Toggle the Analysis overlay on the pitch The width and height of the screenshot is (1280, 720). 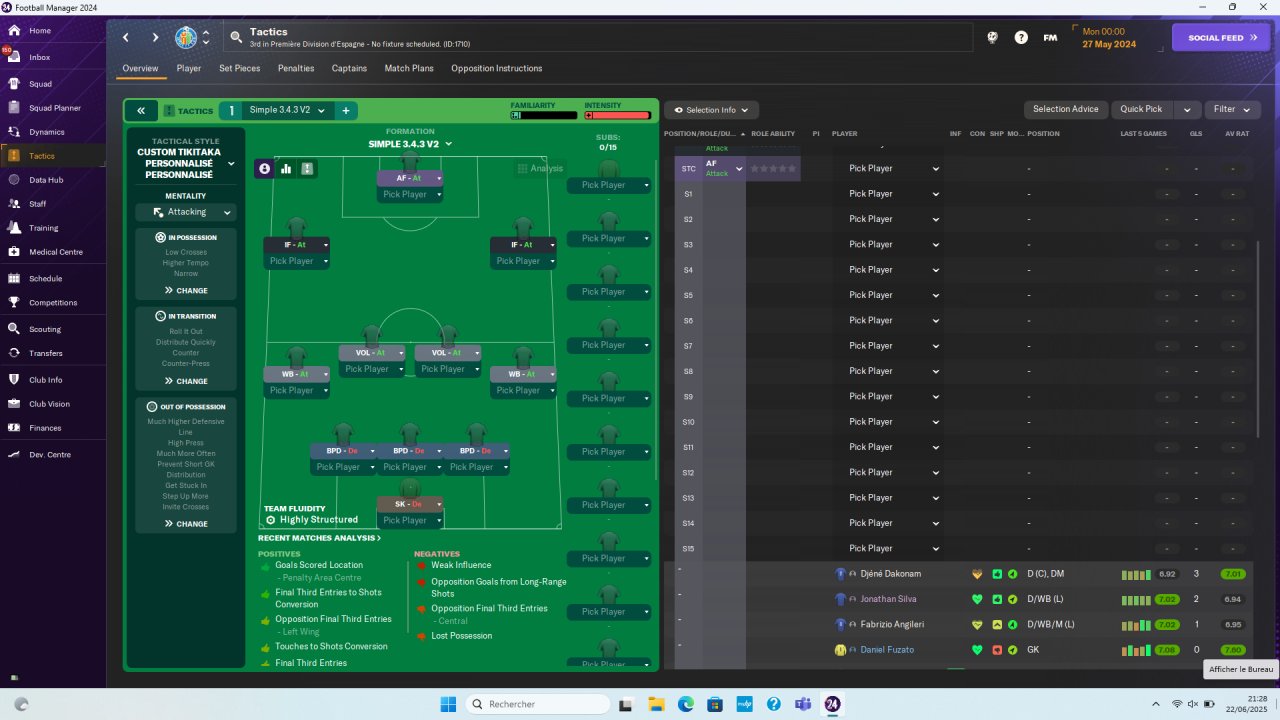pyautogui.click(x=540, y=169)
